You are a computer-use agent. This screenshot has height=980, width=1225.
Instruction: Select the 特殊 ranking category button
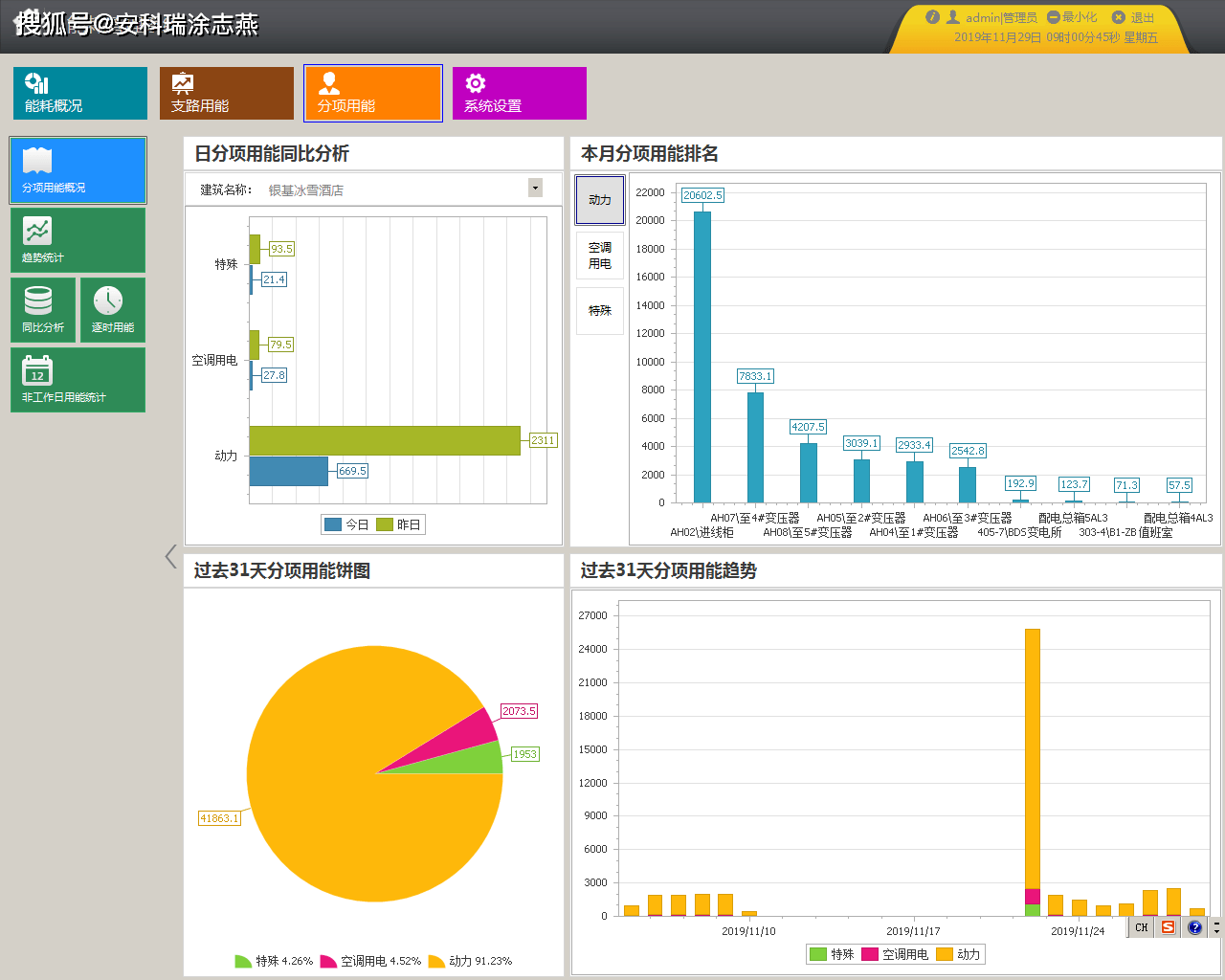coord(600,311)
